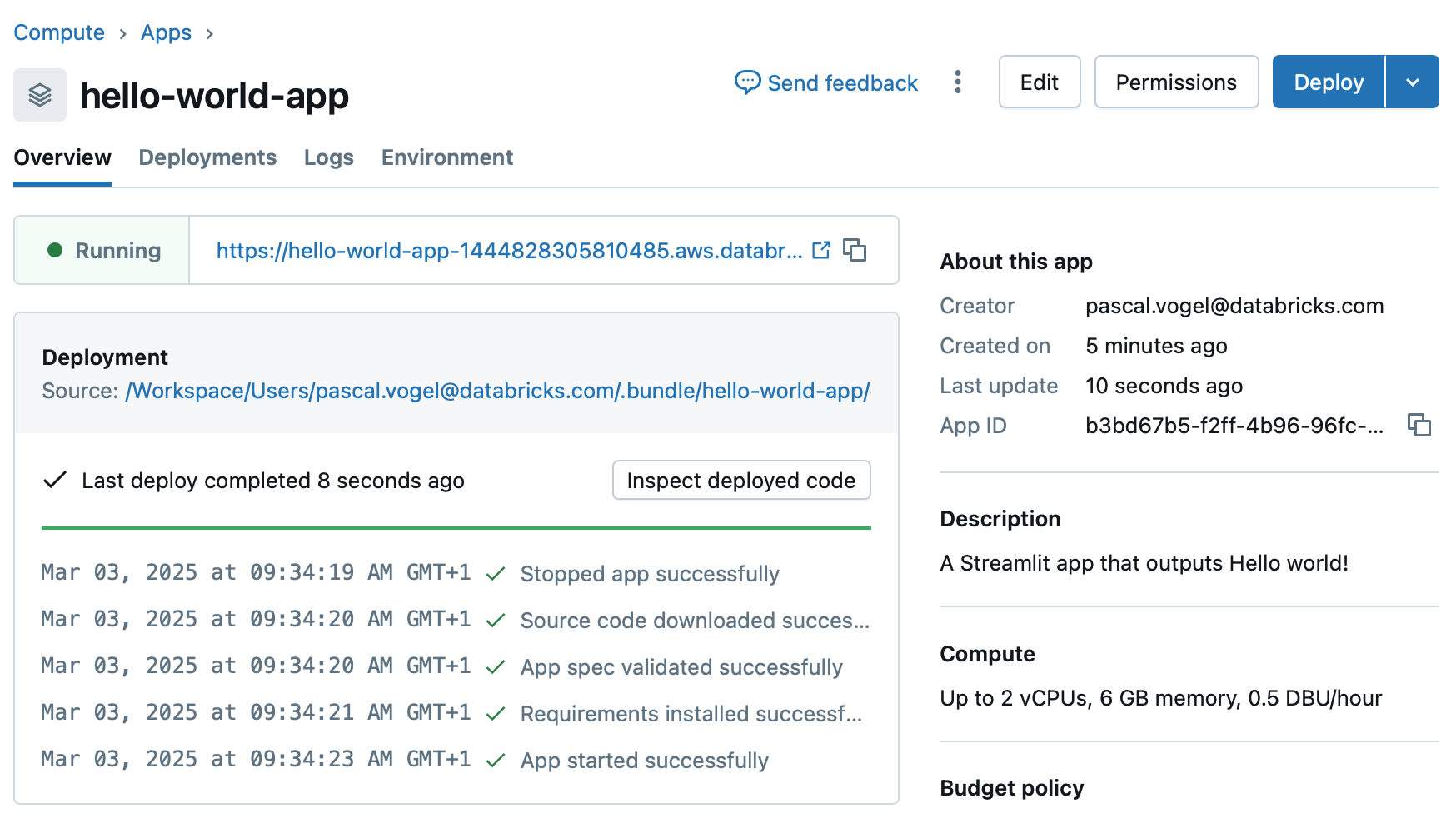
Task: Click the App ID b3bd67b5-f2ff-4b96 value
Action: (x=1234, y=426)
